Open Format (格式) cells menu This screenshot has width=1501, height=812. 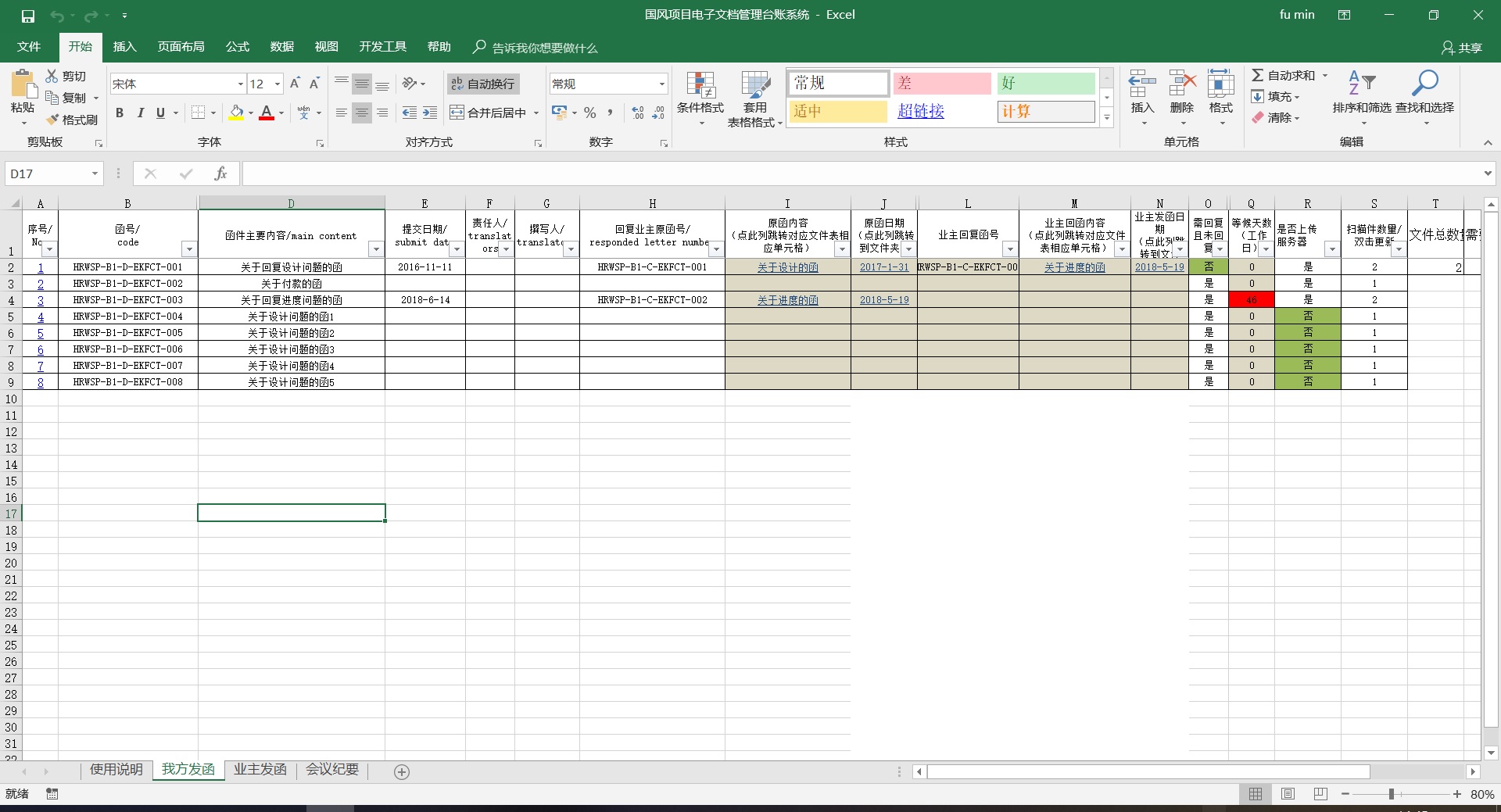point(1220,98)
